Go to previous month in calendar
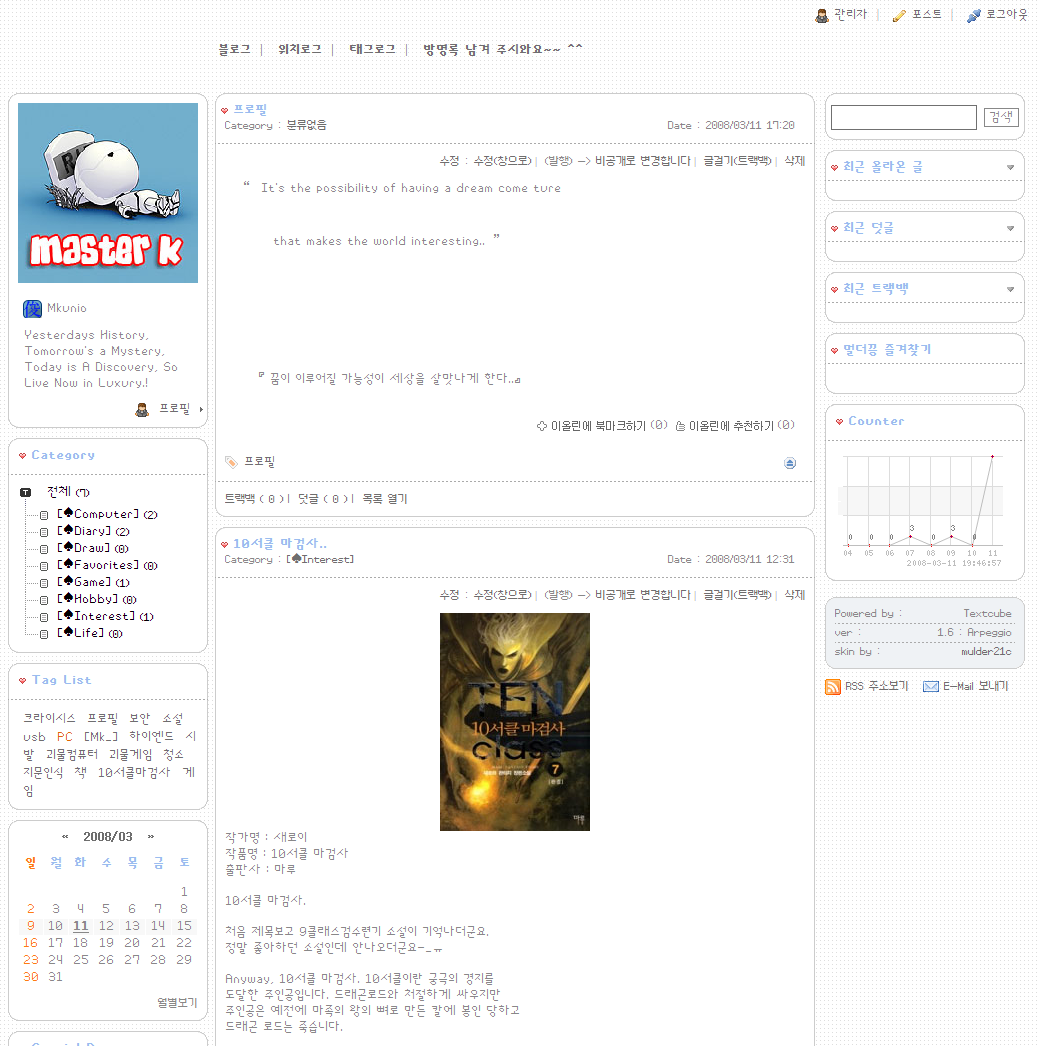 pos(65,837)
